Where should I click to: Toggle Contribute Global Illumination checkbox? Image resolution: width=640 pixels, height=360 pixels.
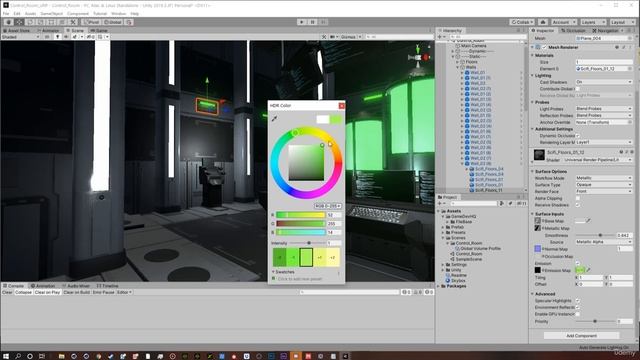(578, 89)
